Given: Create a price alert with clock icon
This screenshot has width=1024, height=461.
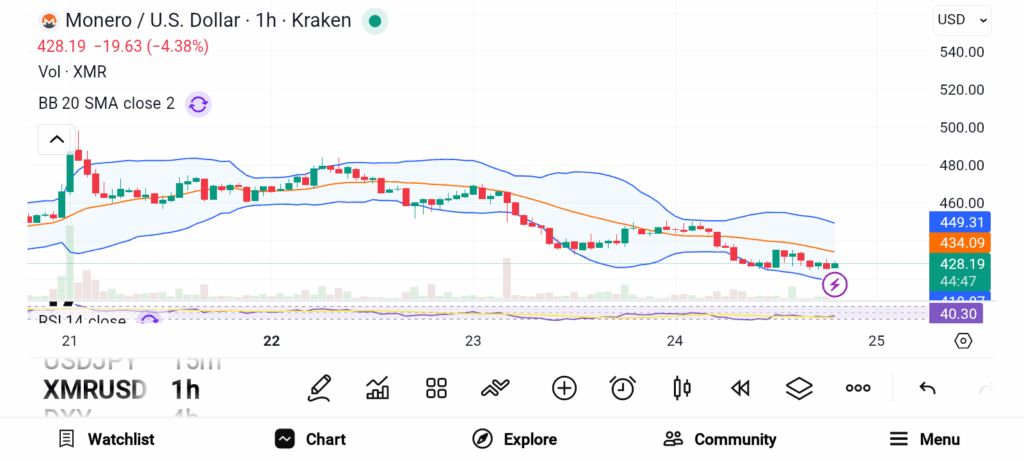Looking at the screenshot, I should point(623,388).
